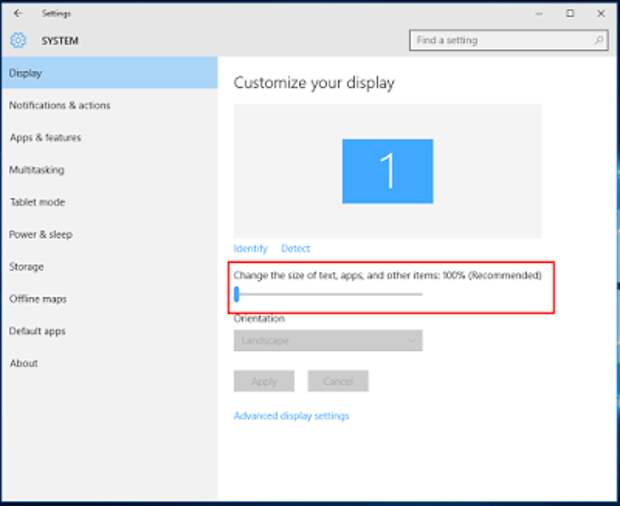620x506 pixels.
Task: Open Notifications & actions
Action: (60, 105)
